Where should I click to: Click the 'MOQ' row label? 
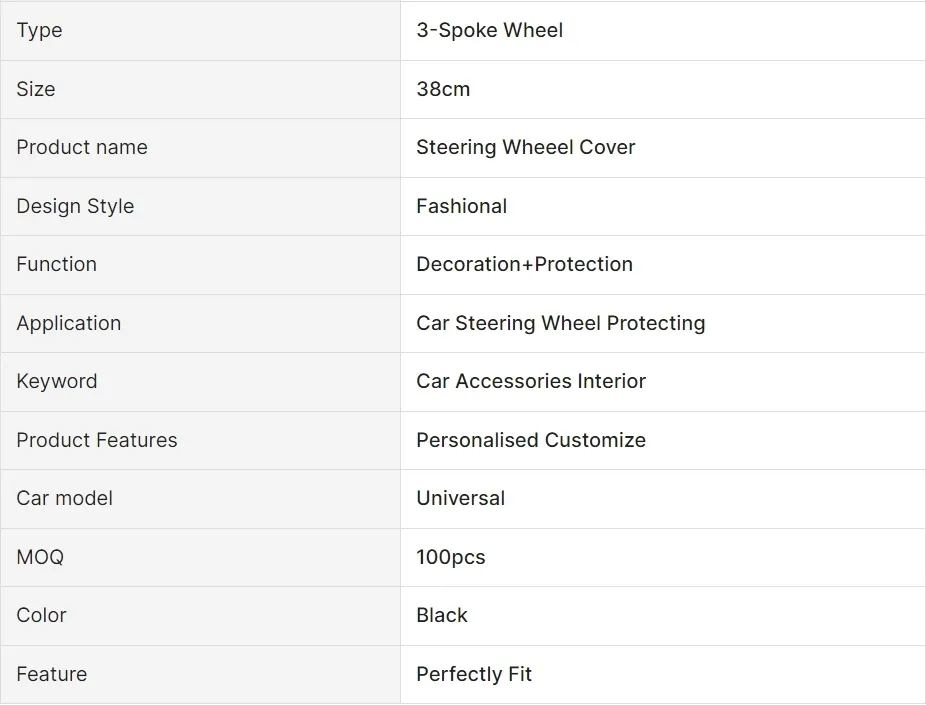(40, 557)
